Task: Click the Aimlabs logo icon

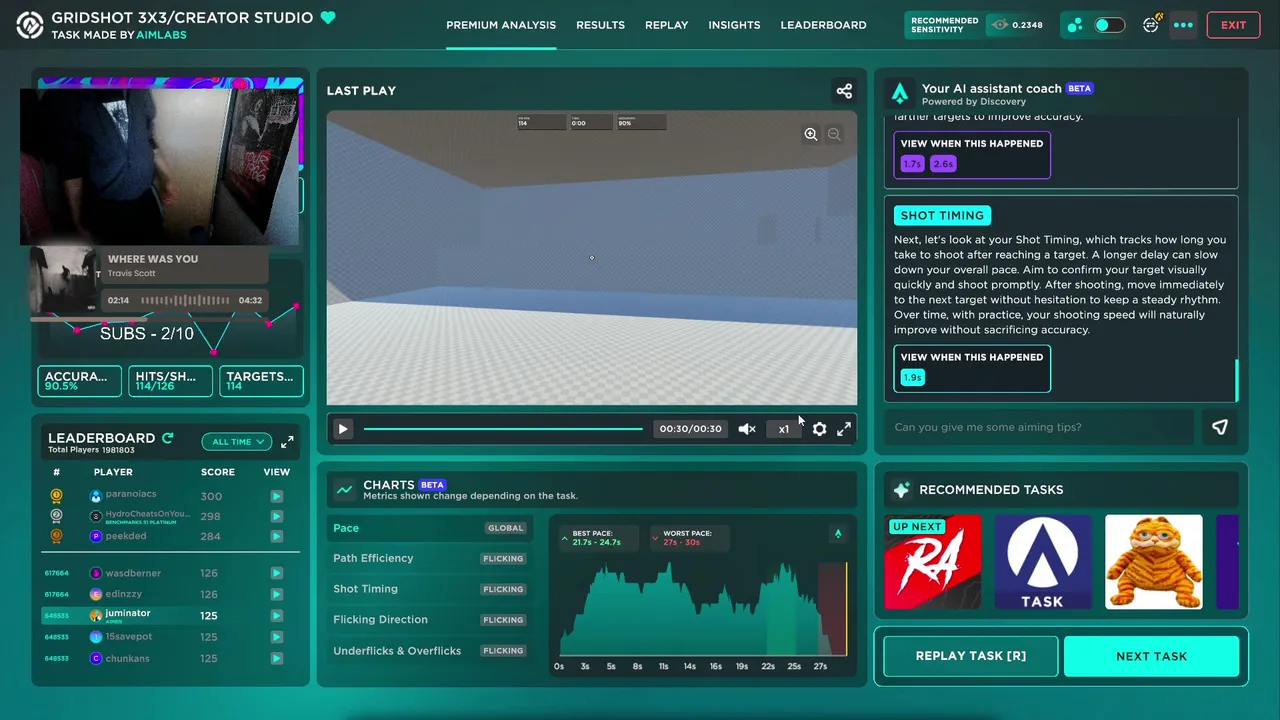Action: click(30, 26)
